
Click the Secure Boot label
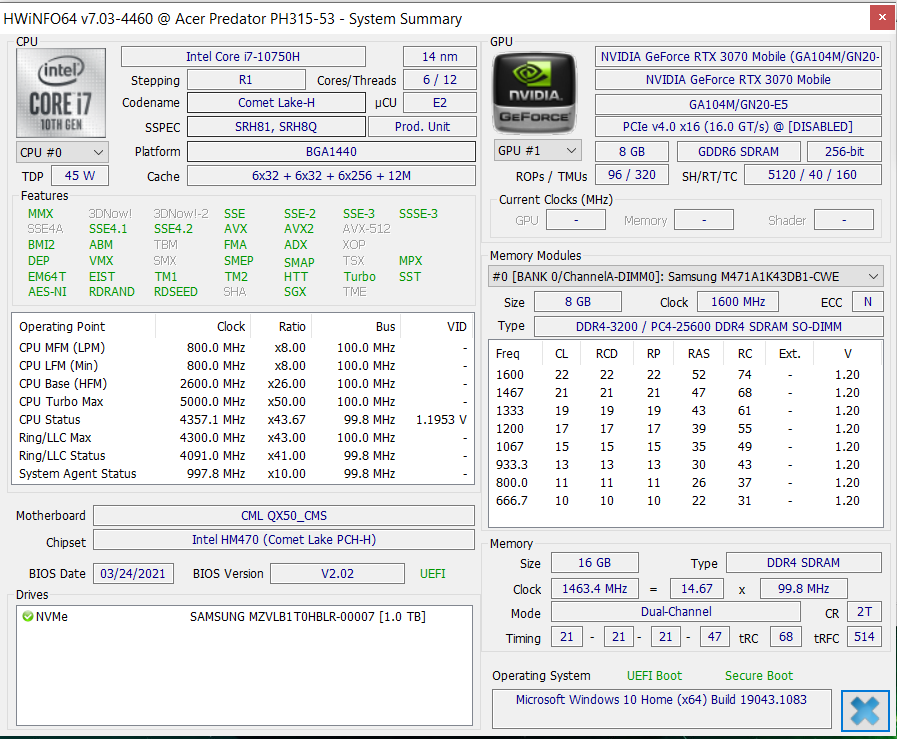pyautogui.click(x=759, y=675)
